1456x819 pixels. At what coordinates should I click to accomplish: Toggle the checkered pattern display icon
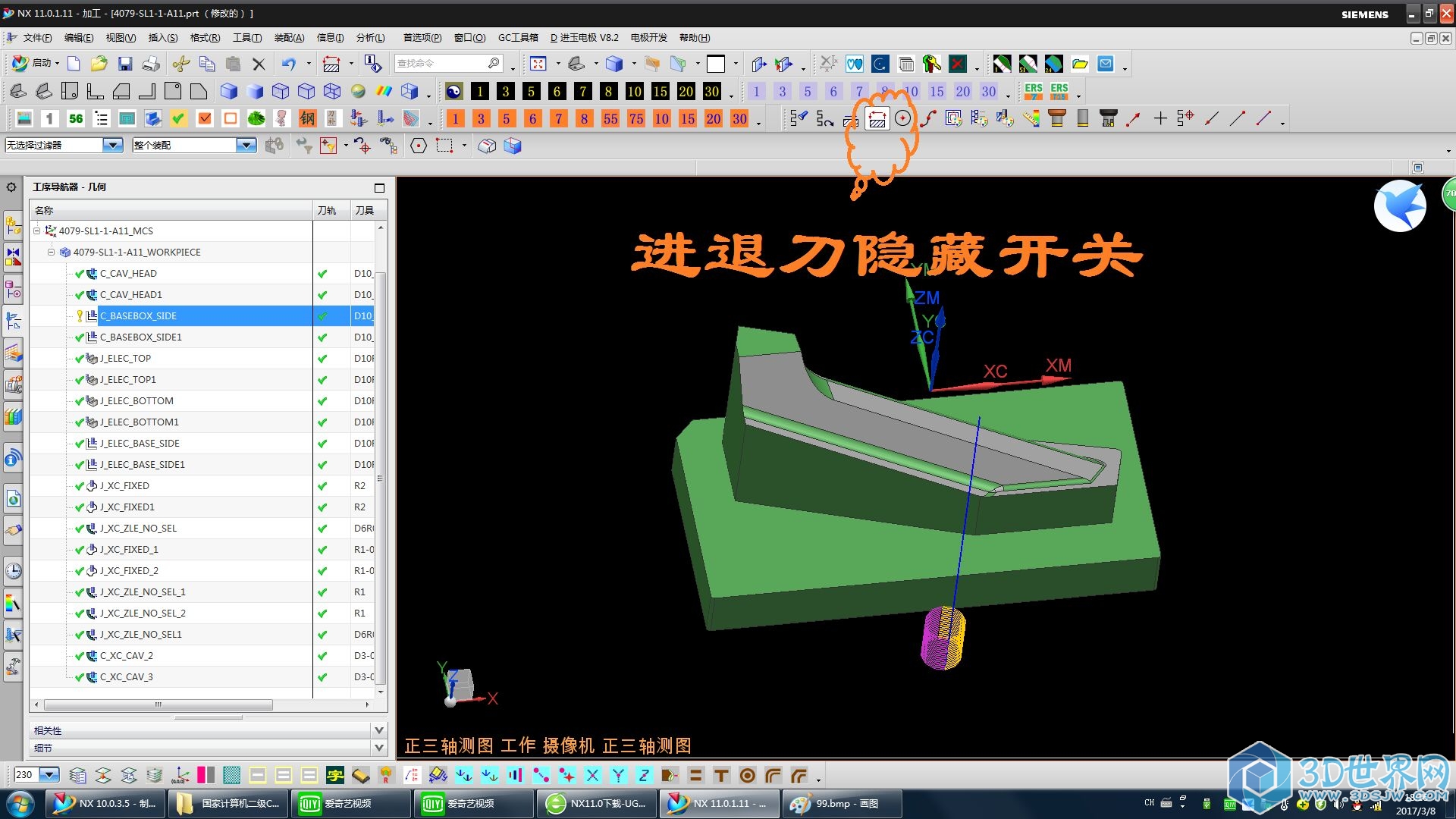231,775
